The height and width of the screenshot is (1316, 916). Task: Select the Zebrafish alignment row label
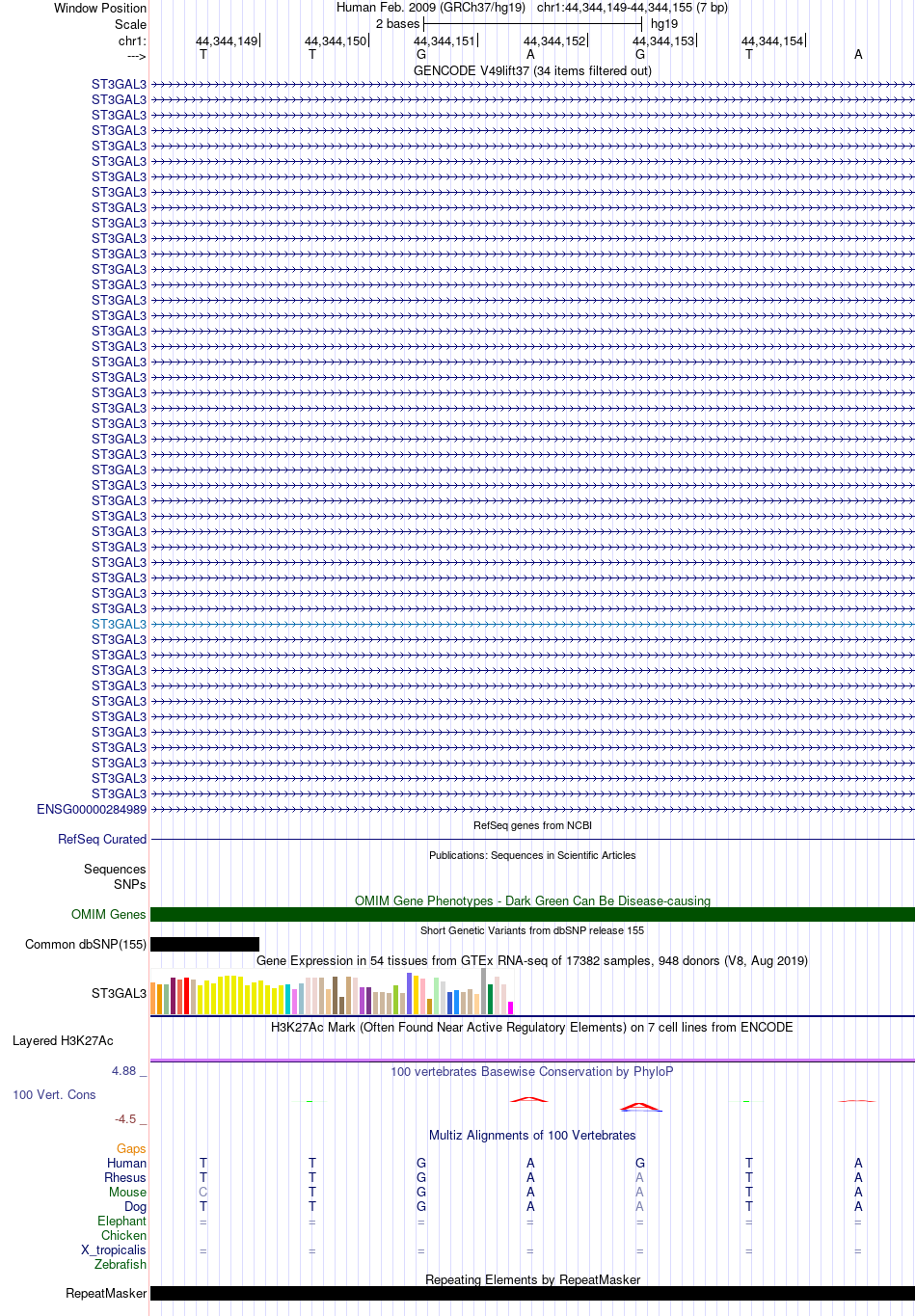tap(121, 1264)
